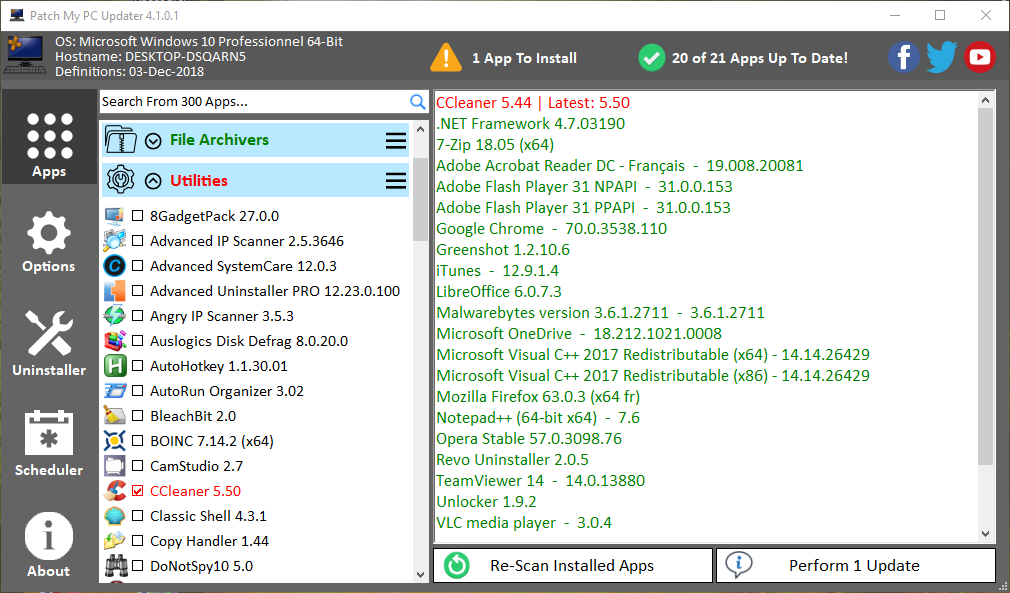Image resolution: width=1010 pixels, height=593 pixels.
Task: Open the Facebook page icon
Action: click(x=903, y=57)
